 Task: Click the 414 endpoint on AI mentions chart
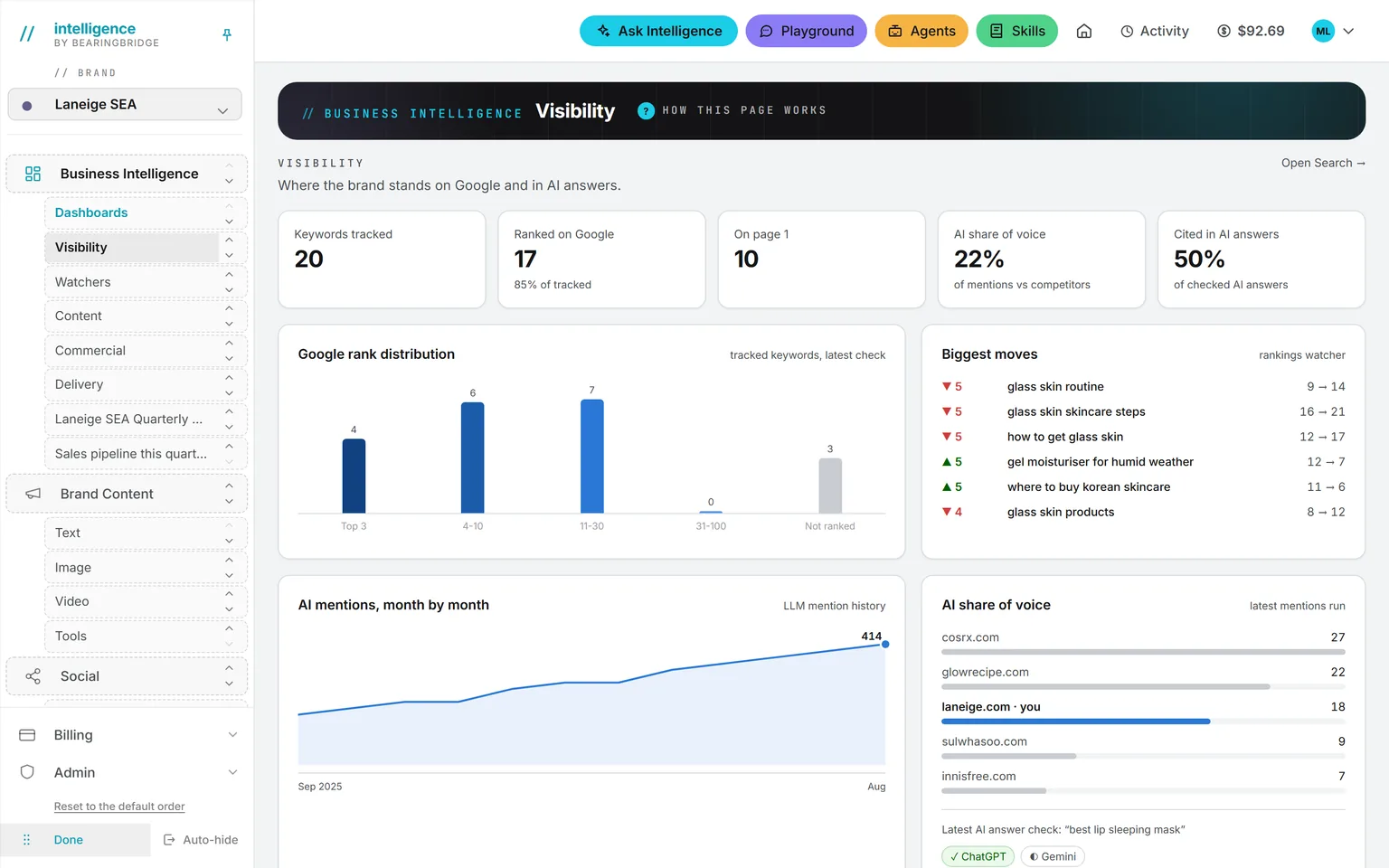click(885, 645)
